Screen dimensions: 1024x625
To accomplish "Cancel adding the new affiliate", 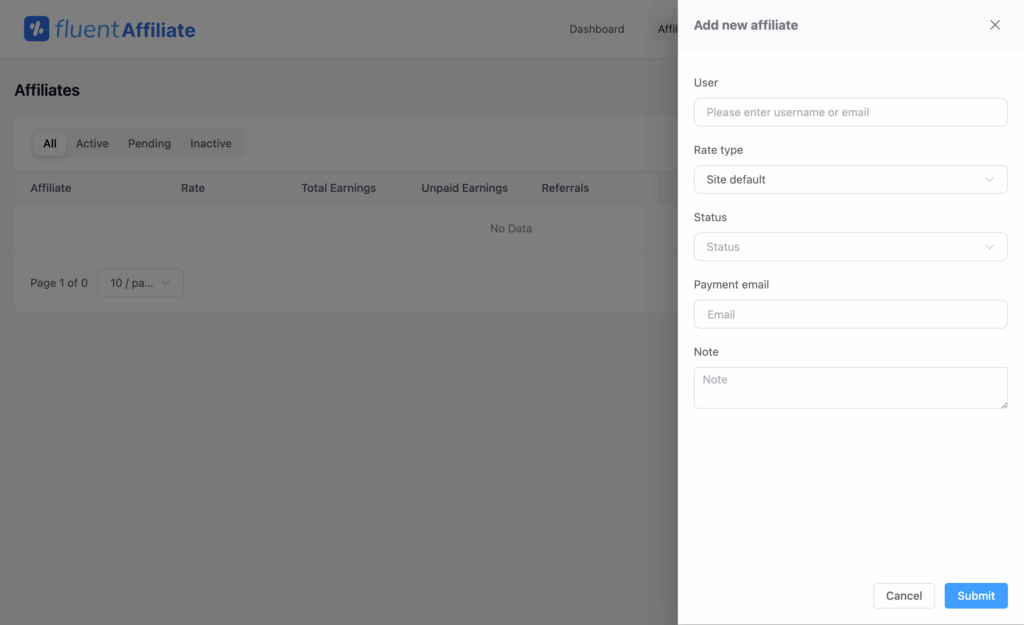I will 903,595.
